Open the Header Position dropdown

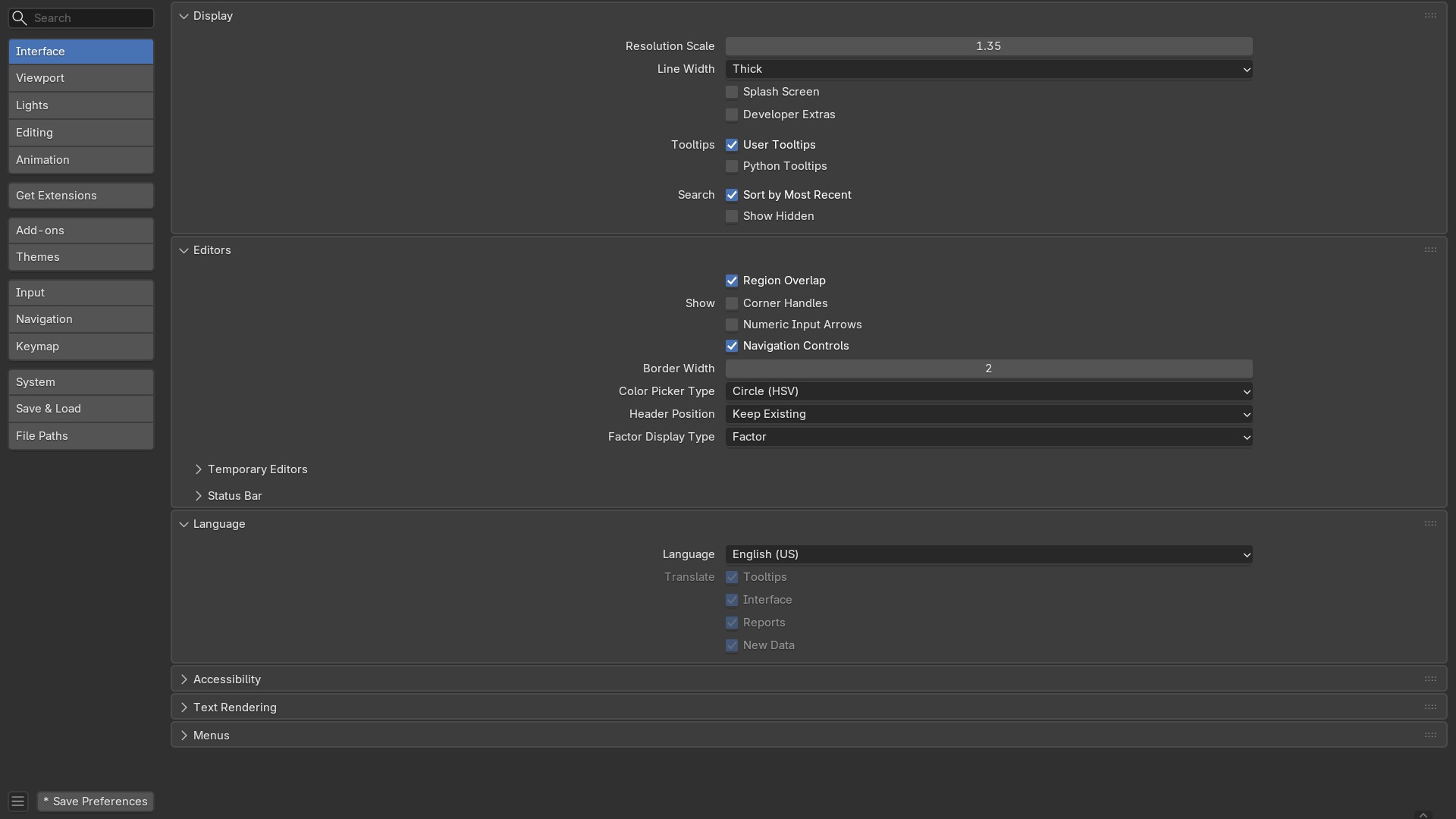(989, 414)
